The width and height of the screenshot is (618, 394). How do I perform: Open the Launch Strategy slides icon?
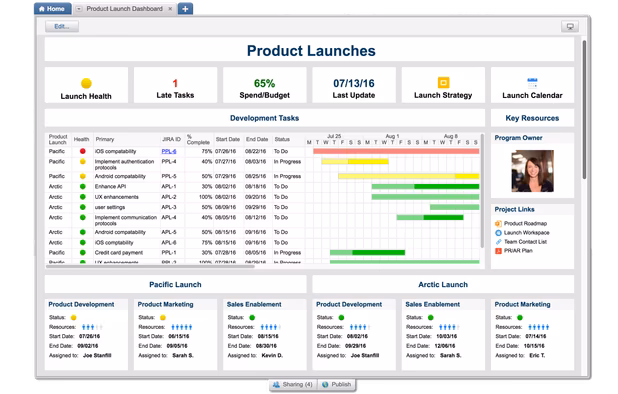click(x=443, y=82)
